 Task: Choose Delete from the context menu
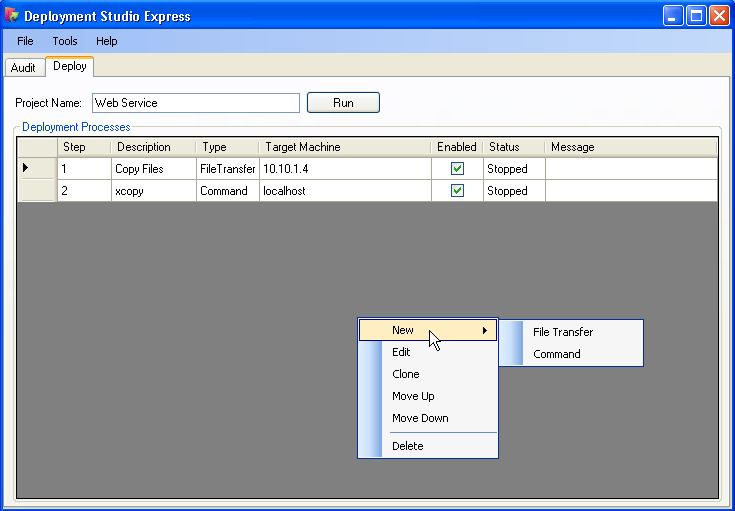tap(408, 446)
